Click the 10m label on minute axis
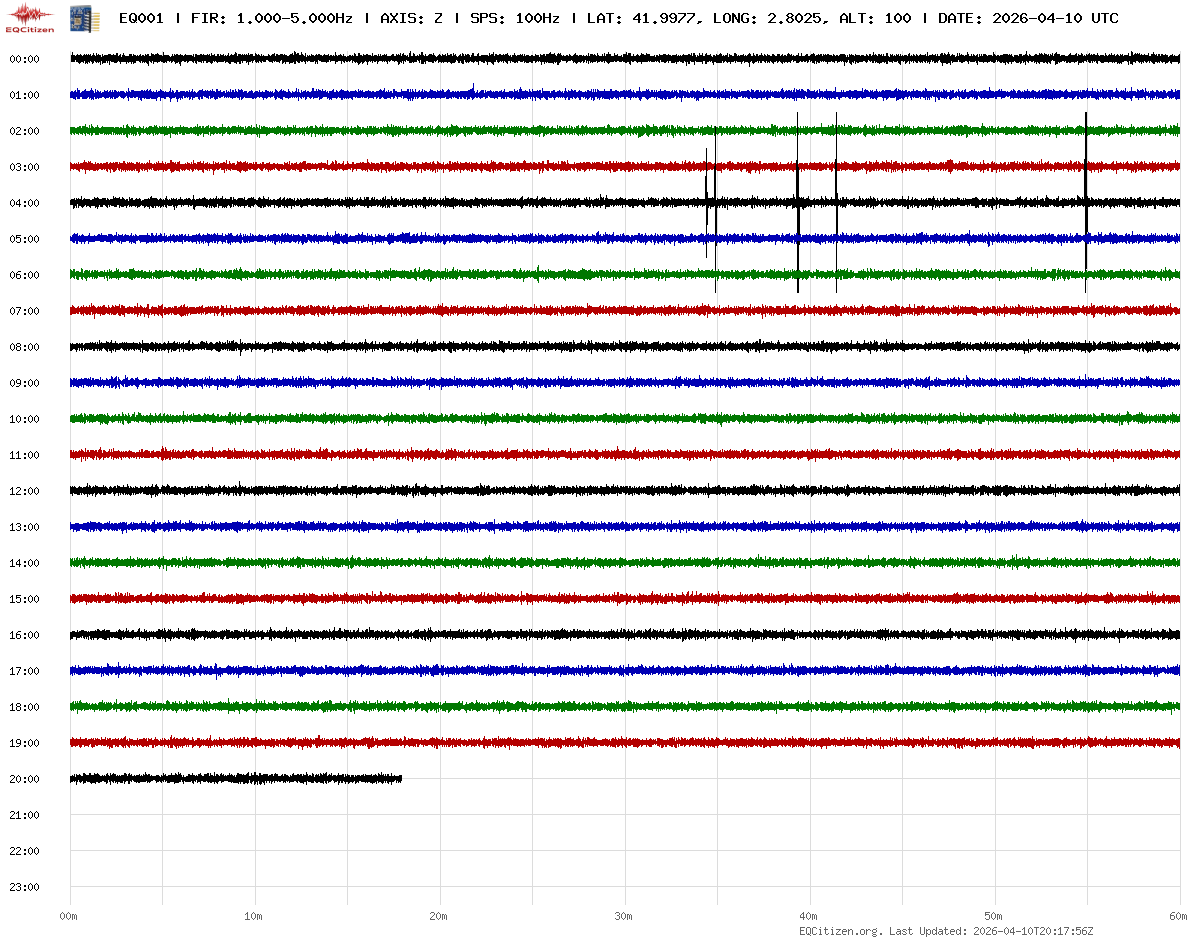 pyautogui.click(x=254, y=916)
